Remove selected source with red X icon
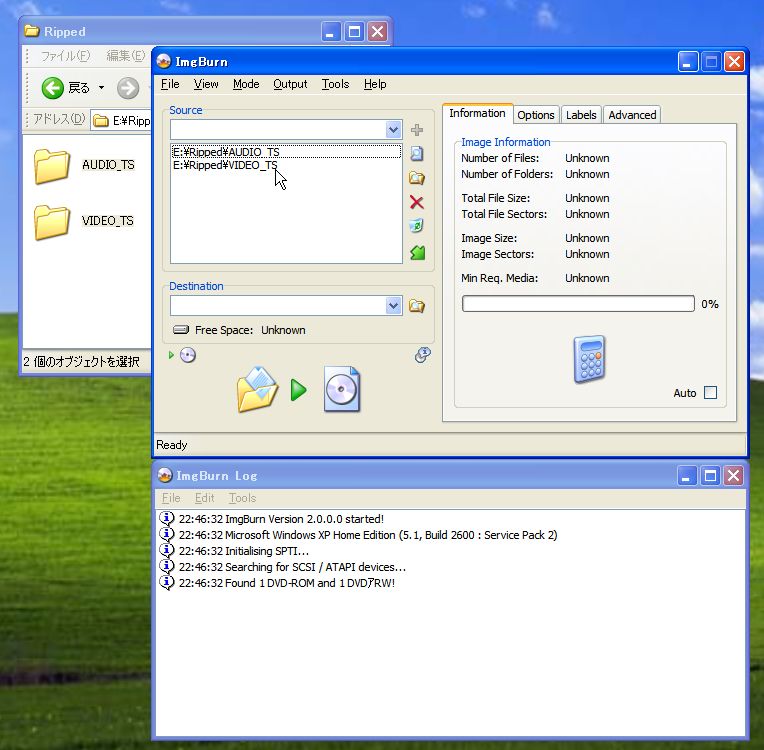The height and width of the screenshot is (750, 764). [417, 202]
